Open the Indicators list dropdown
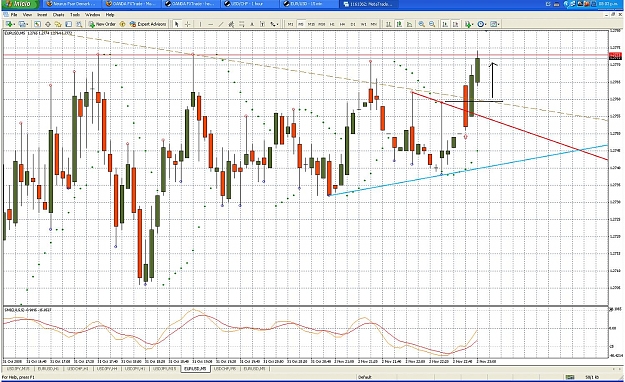The image size is (625, 382). 469,24
